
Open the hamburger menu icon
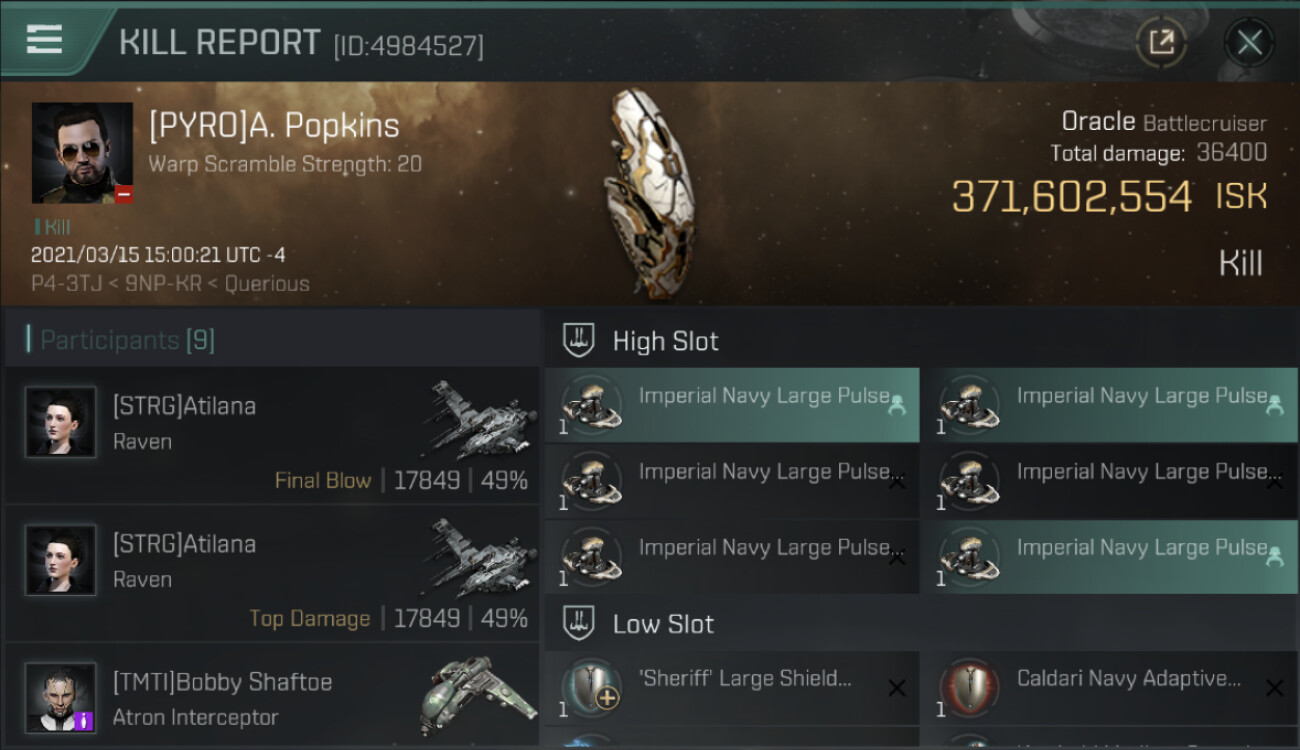coord(44,39)
